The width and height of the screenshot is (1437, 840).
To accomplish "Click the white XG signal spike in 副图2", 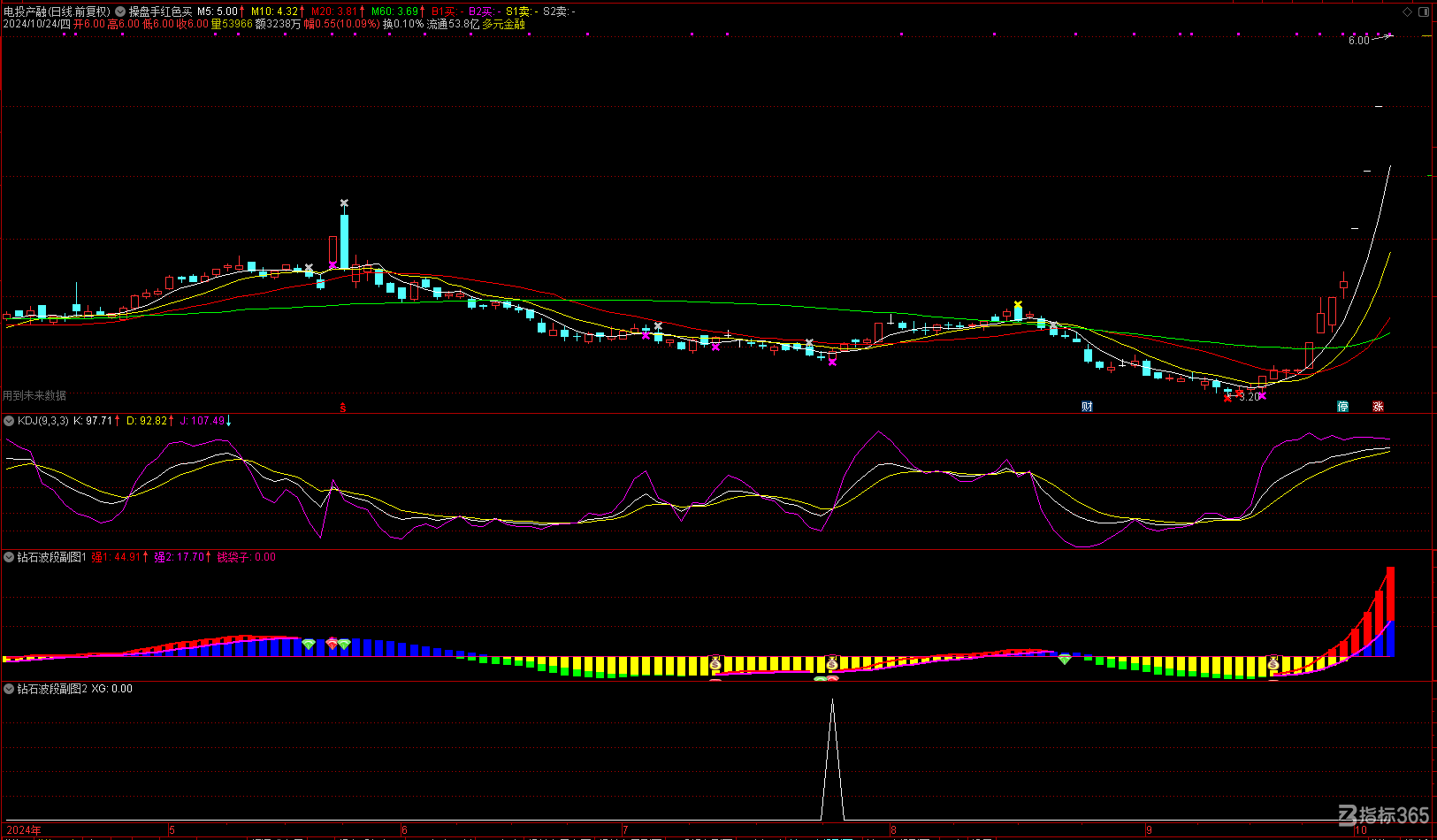I will [x=832, y=760].
